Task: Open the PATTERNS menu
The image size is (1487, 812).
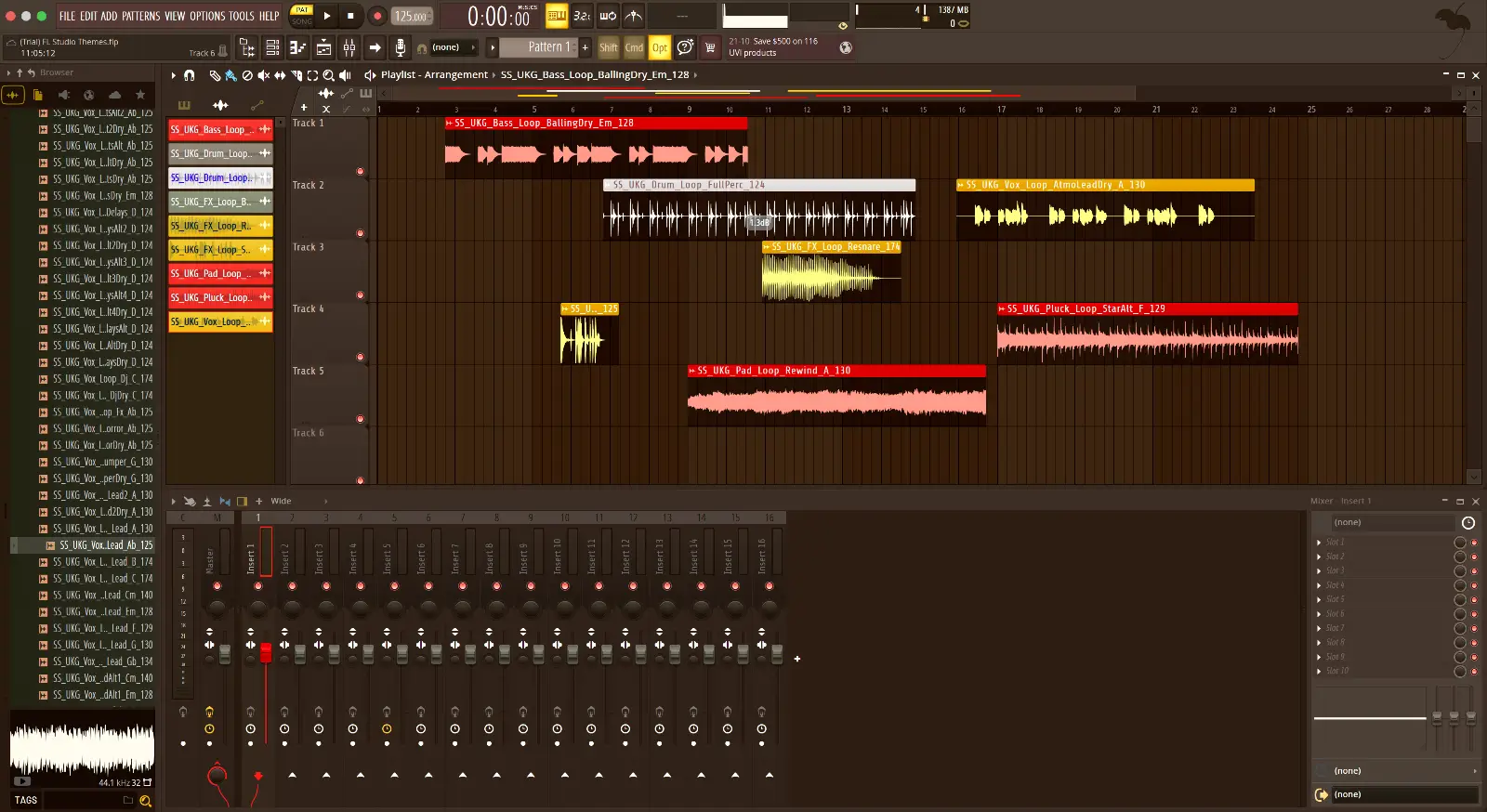Action: click(140, 16)
